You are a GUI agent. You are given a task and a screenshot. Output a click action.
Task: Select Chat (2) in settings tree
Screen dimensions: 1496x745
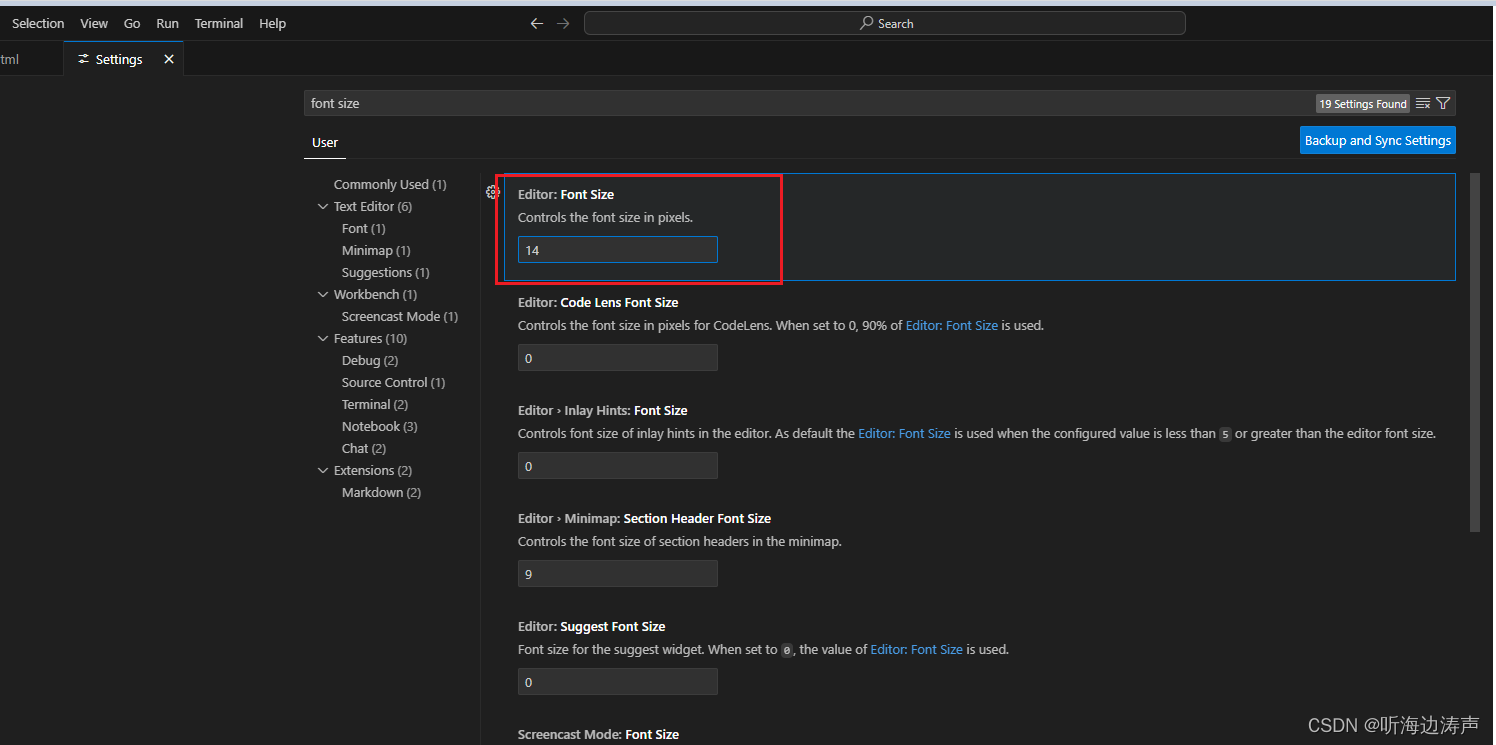(x=364, y=448)
